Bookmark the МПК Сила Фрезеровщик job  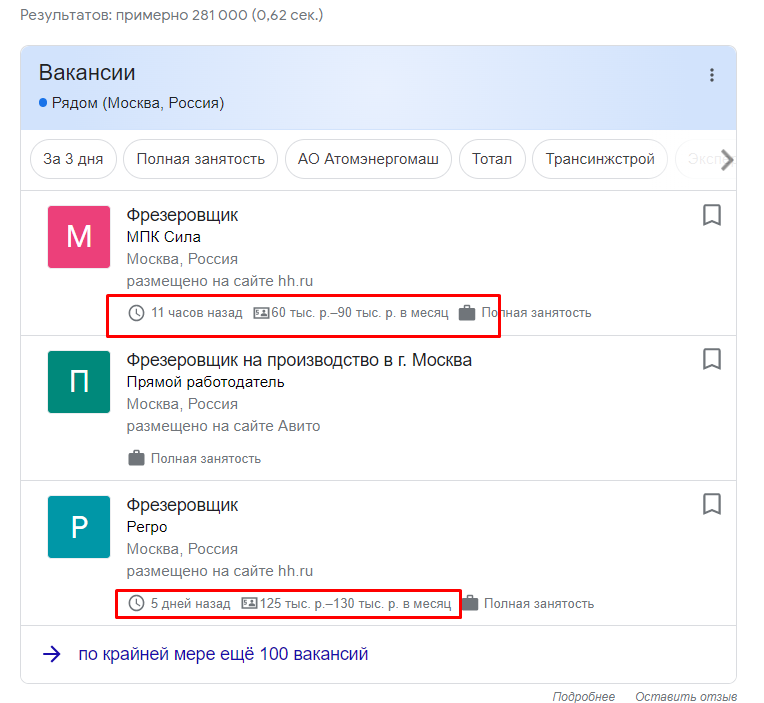pyautogui.click(x=712, y=215)
